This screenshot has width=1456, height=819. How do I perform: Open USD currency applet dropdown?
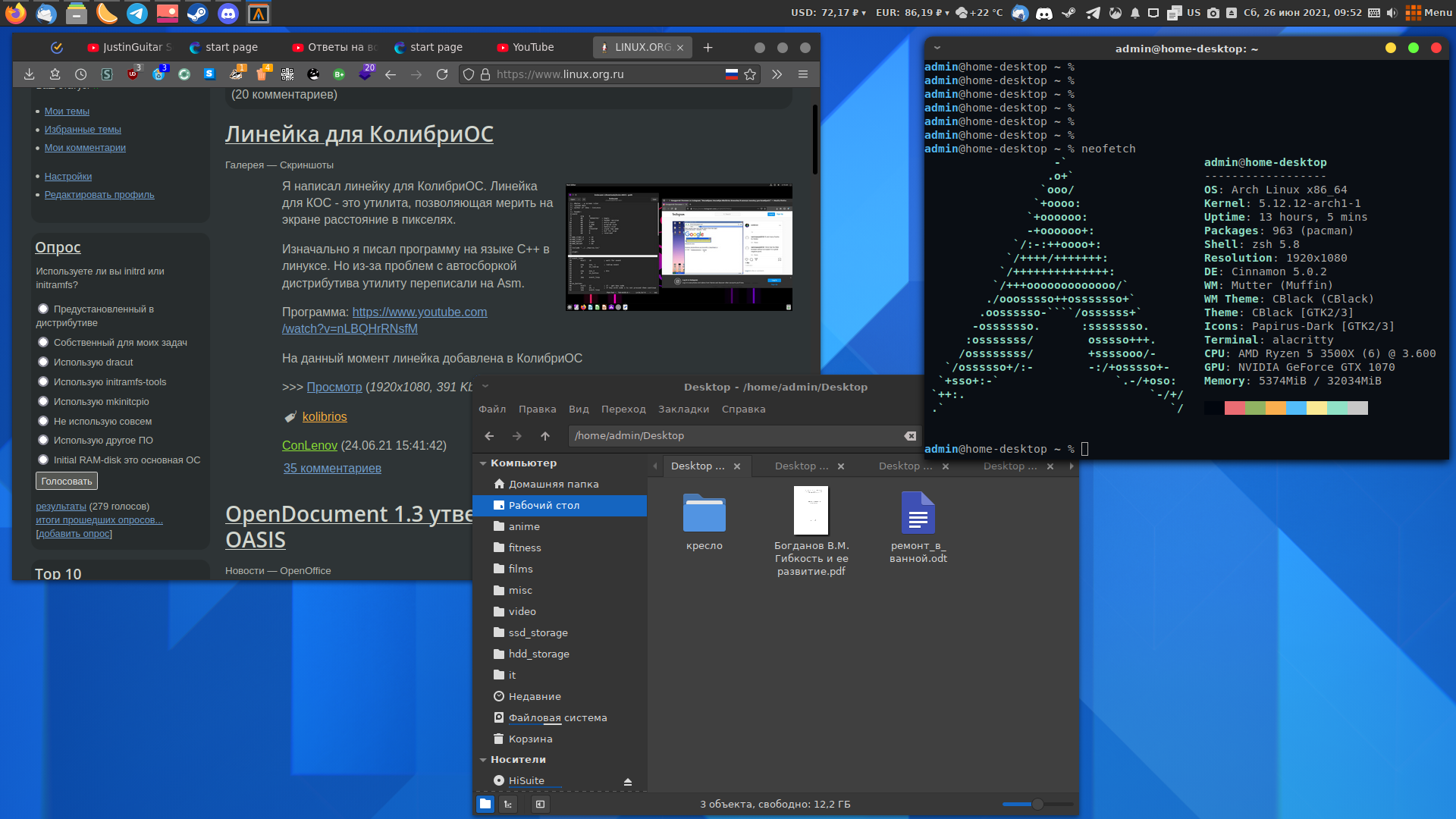click(828, 13)
